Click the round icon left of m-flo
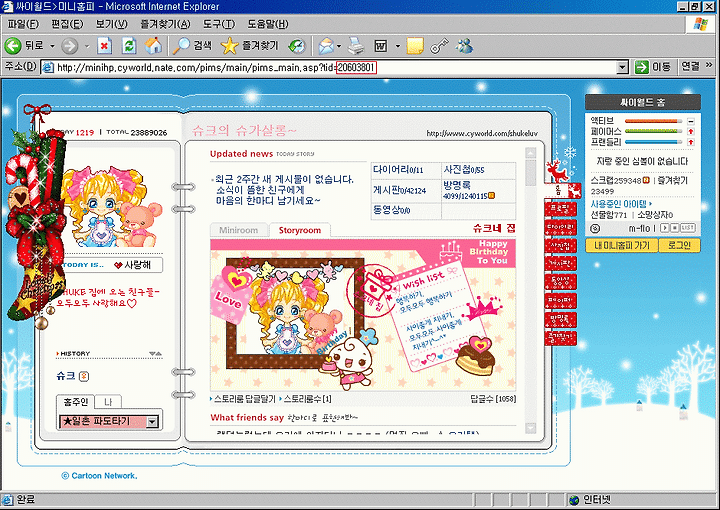 (595, 228)
